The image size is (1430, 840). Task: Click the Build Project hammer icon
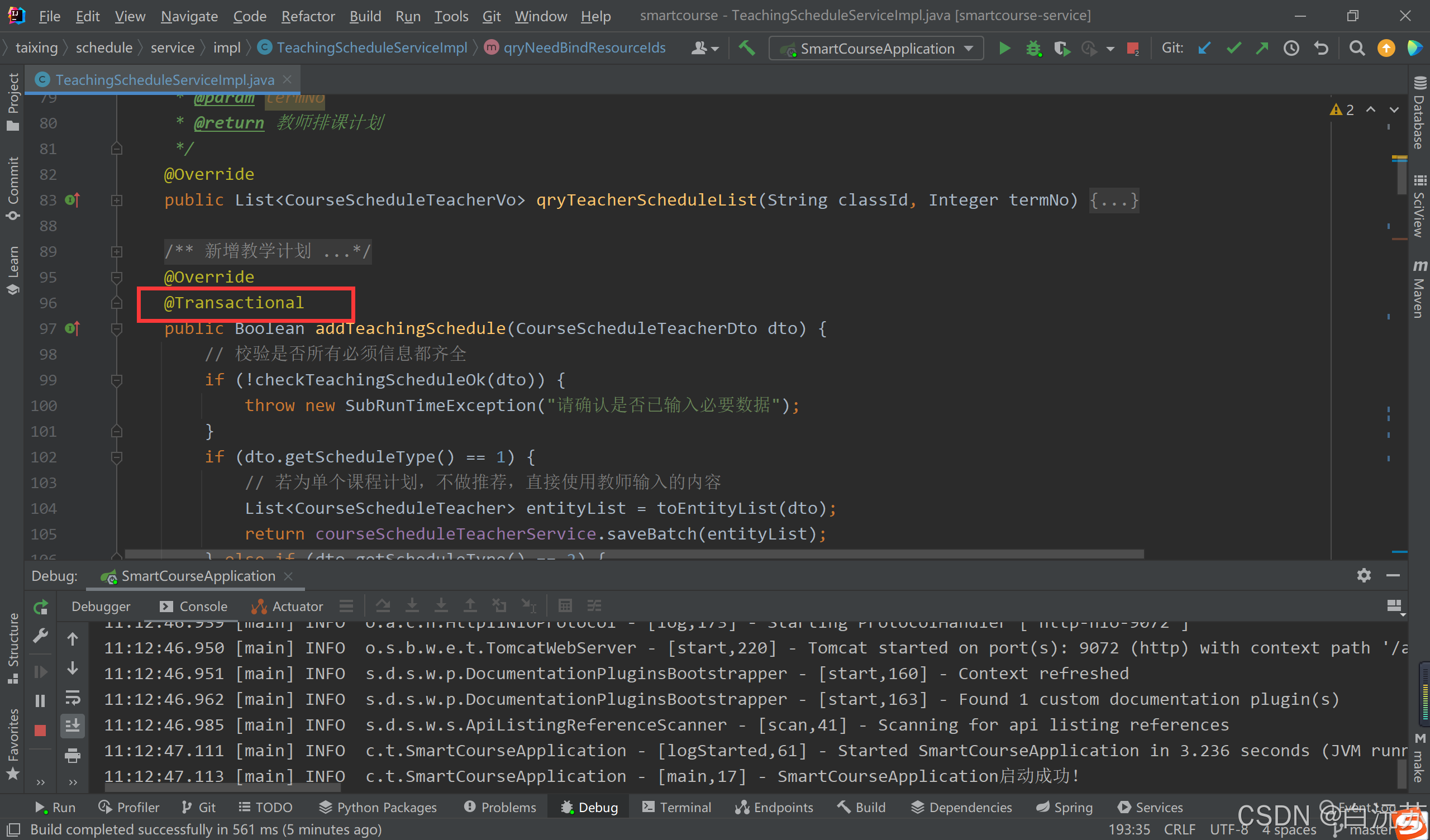pos(747,48)
